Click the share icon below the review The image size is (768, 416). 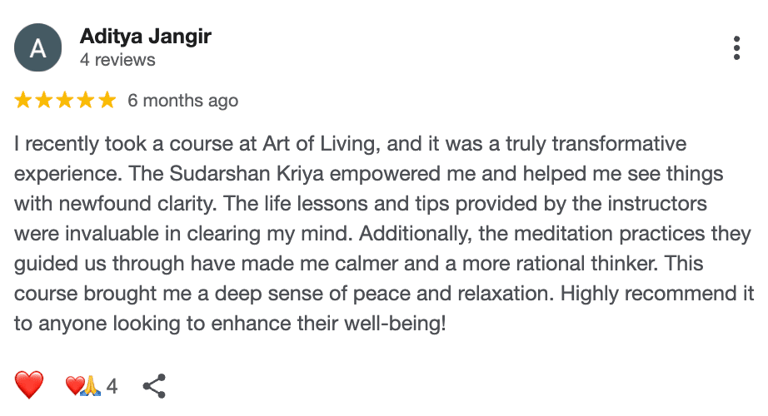point(154,386)
